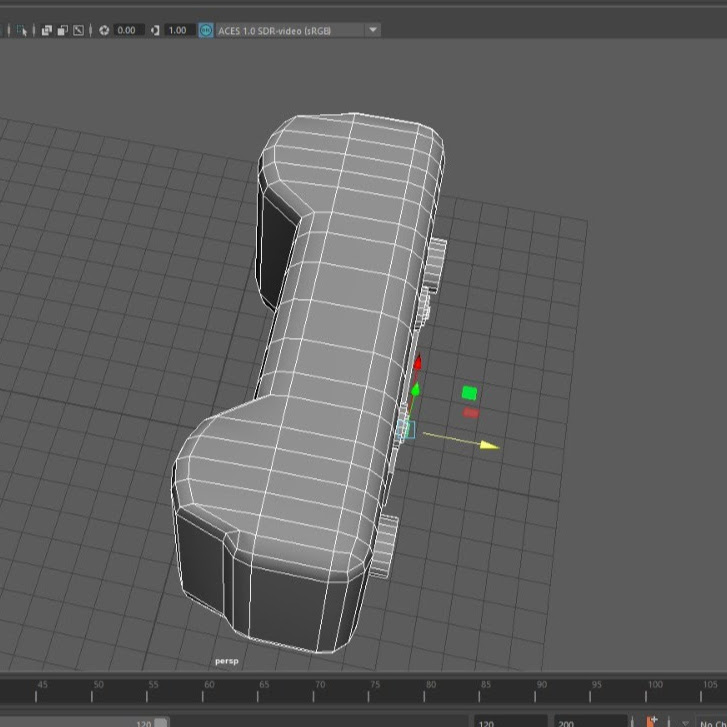Click the red plane handle square
Viewport: 727px width, 727px height.
tap(471, 412)
